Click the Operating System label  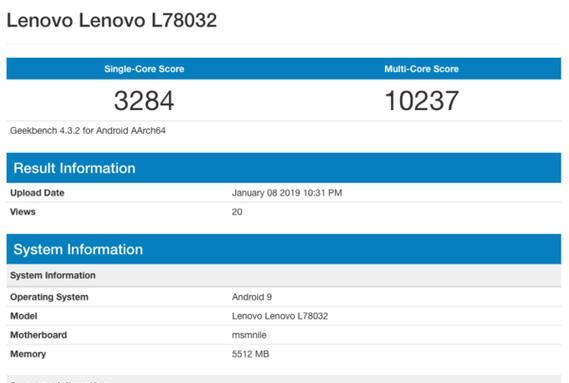49,297
